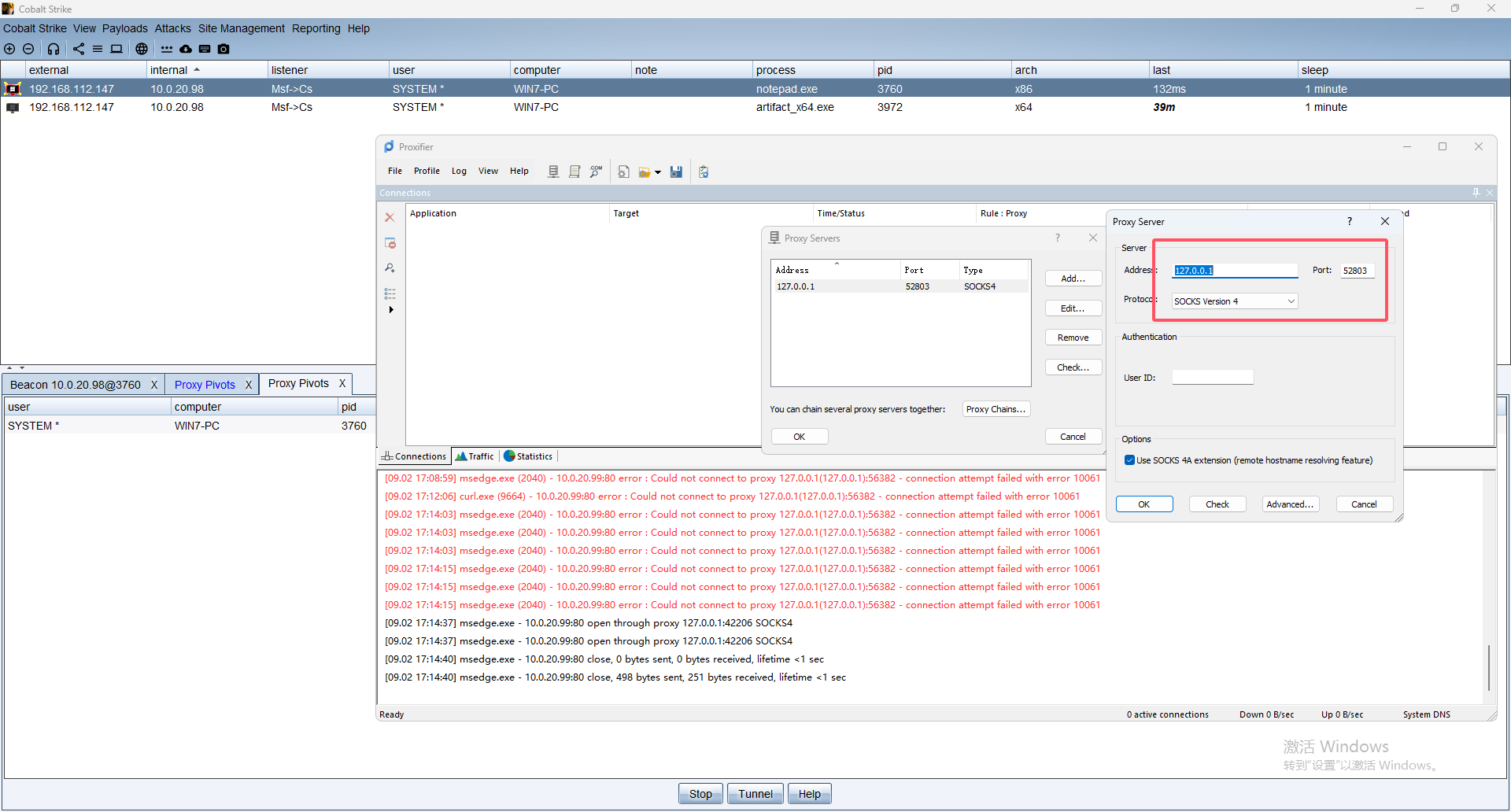Viewport: 1511px width, 812px height.
Task: Select the highlighted beacon icon for notepad.exe row
Action: point(13,89)
